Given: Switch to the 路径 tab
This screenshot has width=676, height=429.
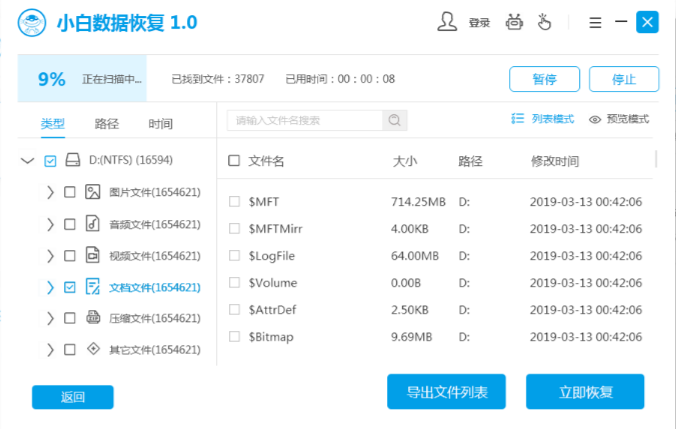Looking at the screenshot, I should [x=106, y=124].
